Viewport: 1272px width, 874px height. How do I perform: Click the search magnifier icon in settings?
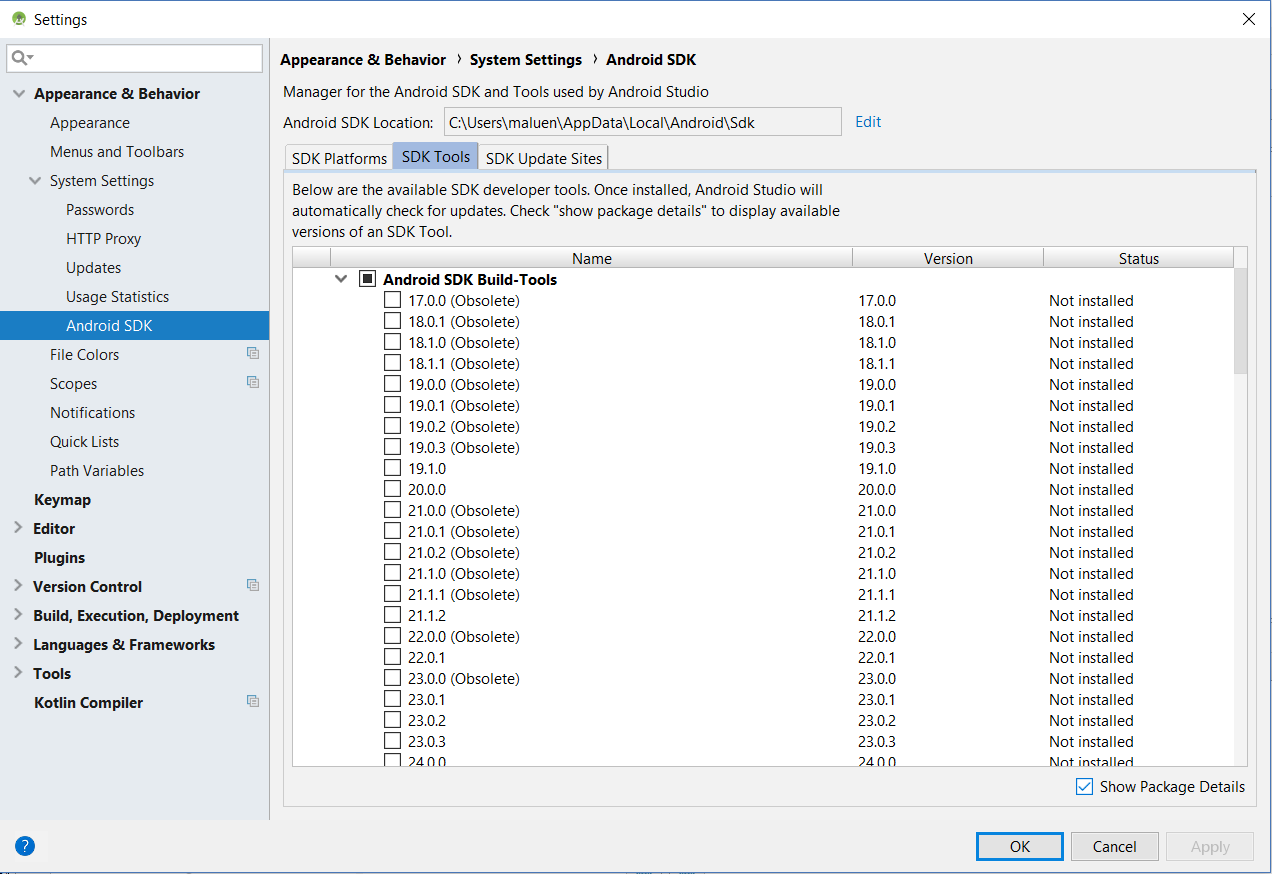21,59
